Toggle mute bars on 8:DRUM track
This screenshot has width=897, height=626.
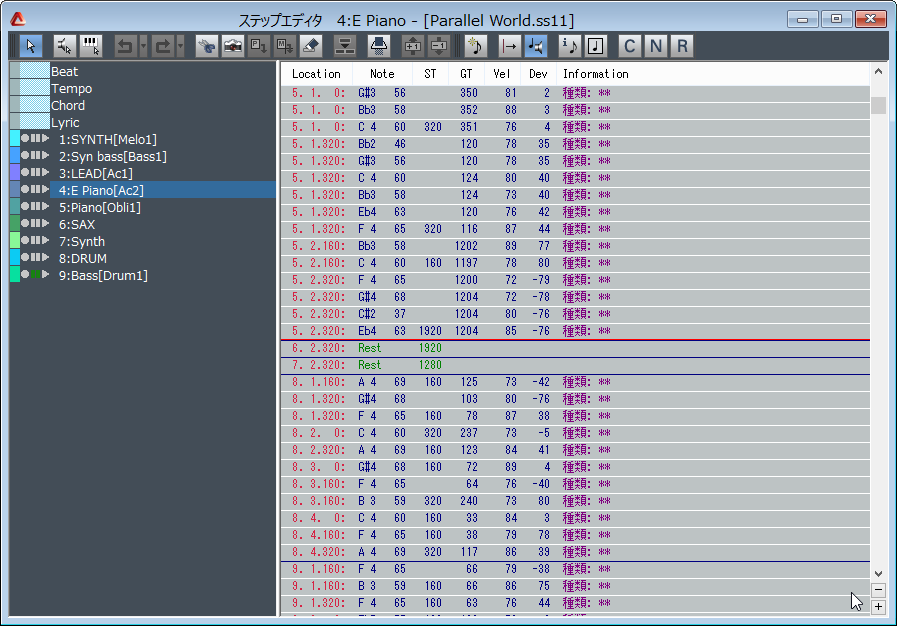[35, 257]
